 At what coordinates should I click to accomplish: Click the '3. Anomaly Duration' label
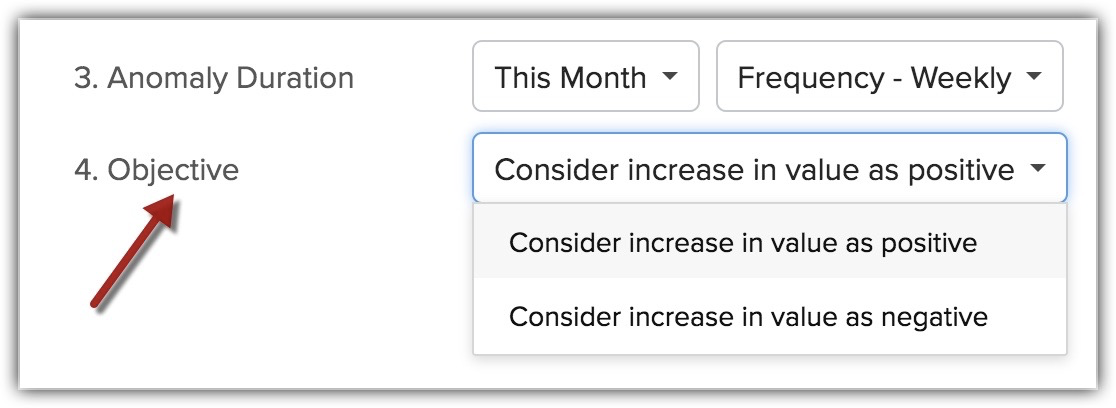214,78
